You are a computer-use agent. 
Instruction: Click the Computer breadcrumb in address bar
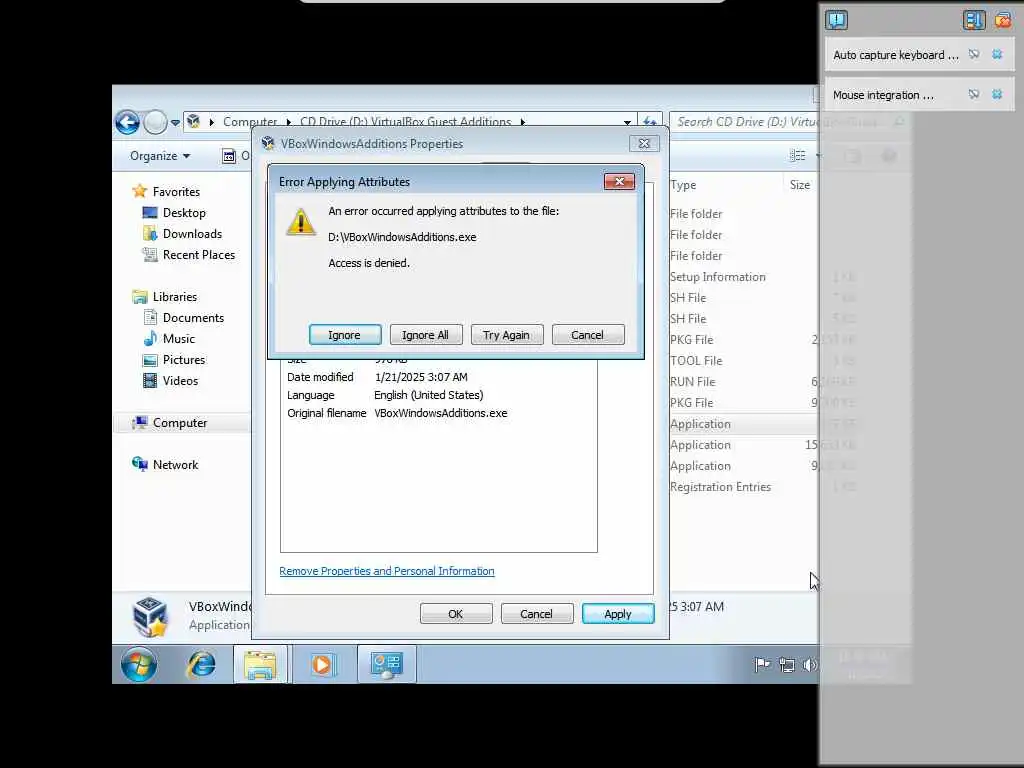(249, 122)
